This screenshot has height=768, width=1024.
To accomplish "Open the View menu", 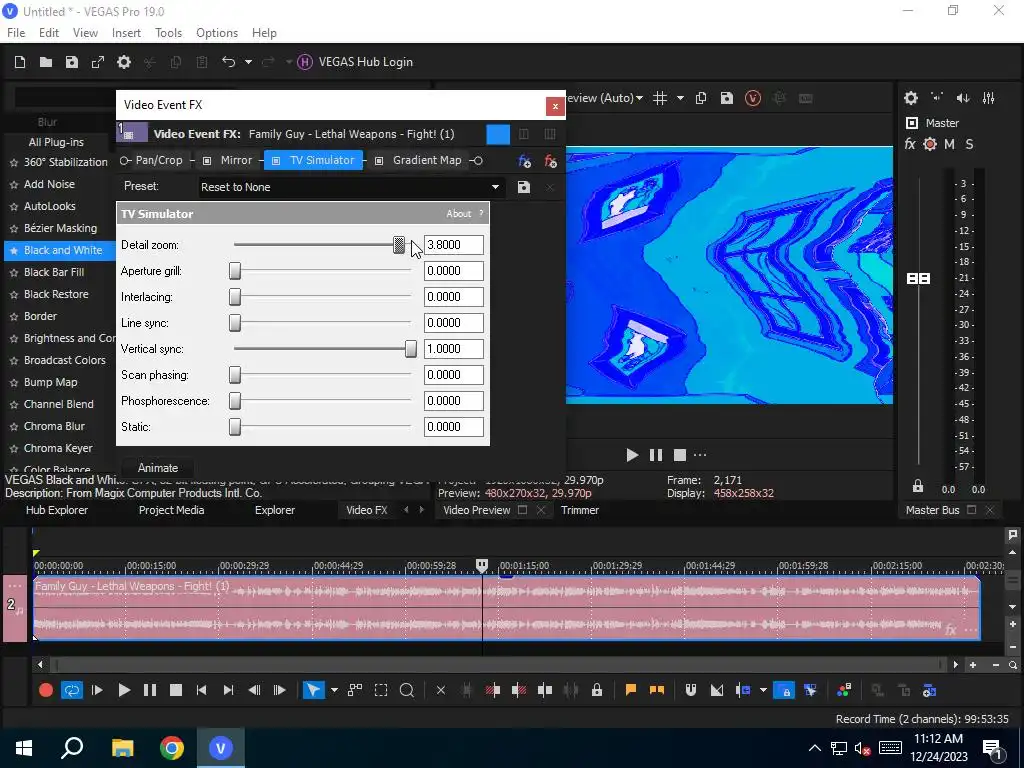I will point(85,33).
